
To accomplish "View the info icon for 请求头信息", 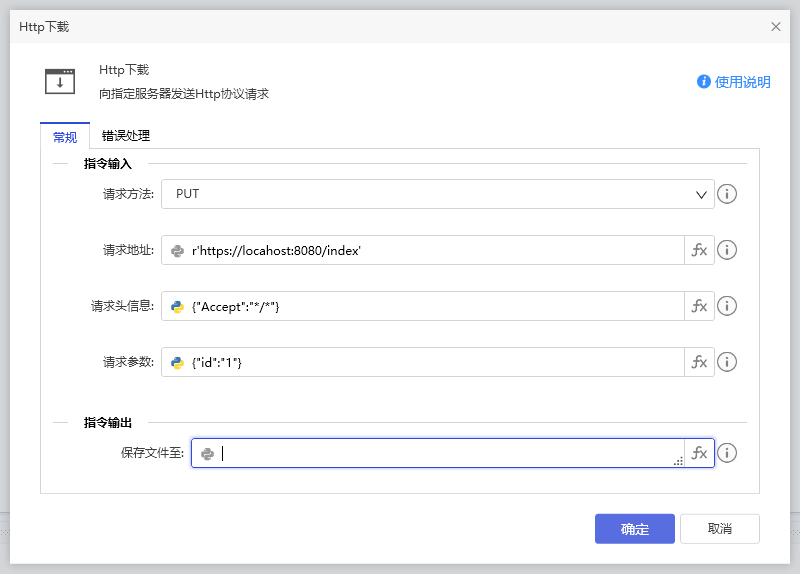I will click(x=728, y=306).
